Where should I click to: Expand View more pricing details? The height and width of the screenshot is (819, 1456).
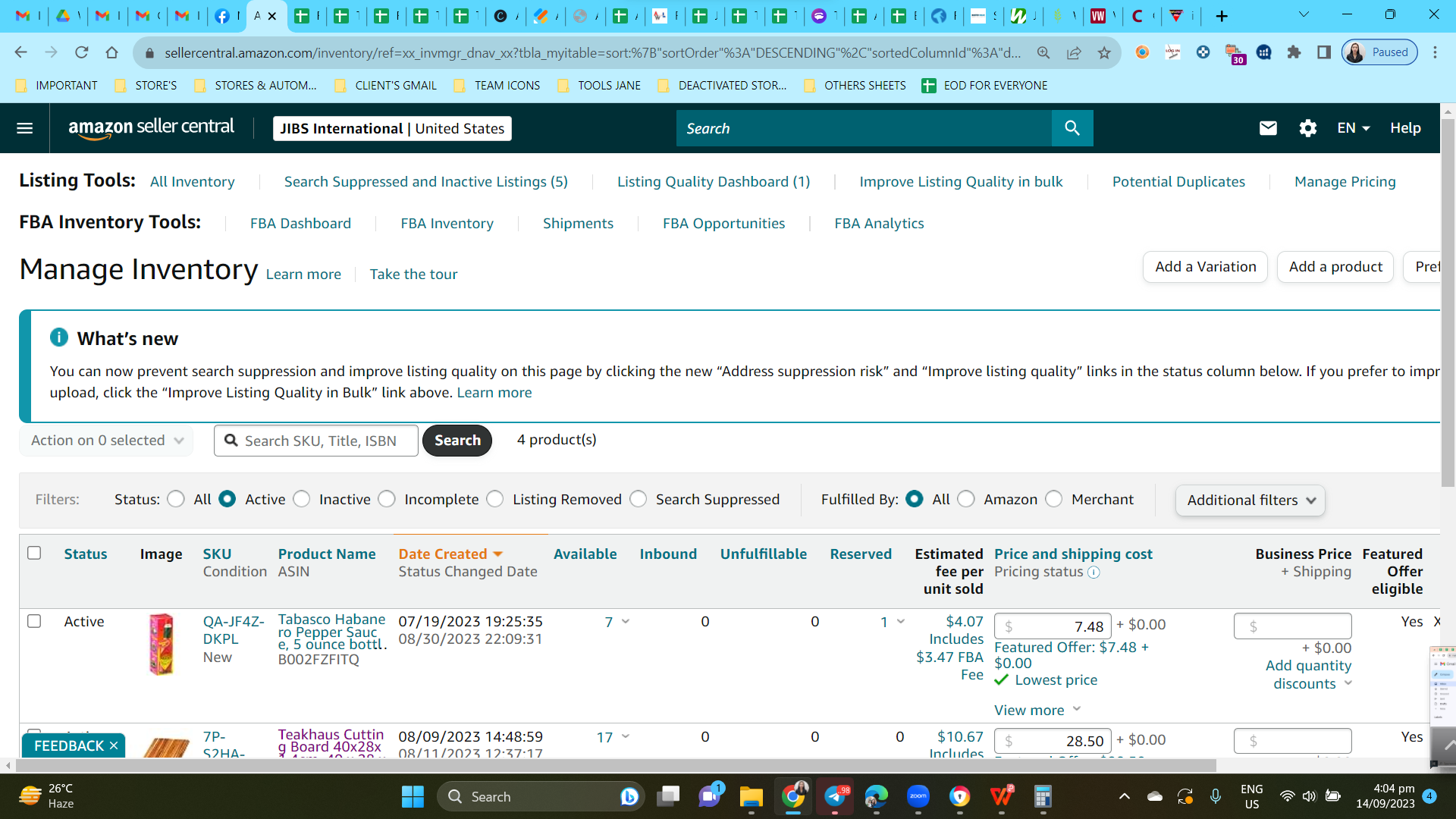(1037, 710)
